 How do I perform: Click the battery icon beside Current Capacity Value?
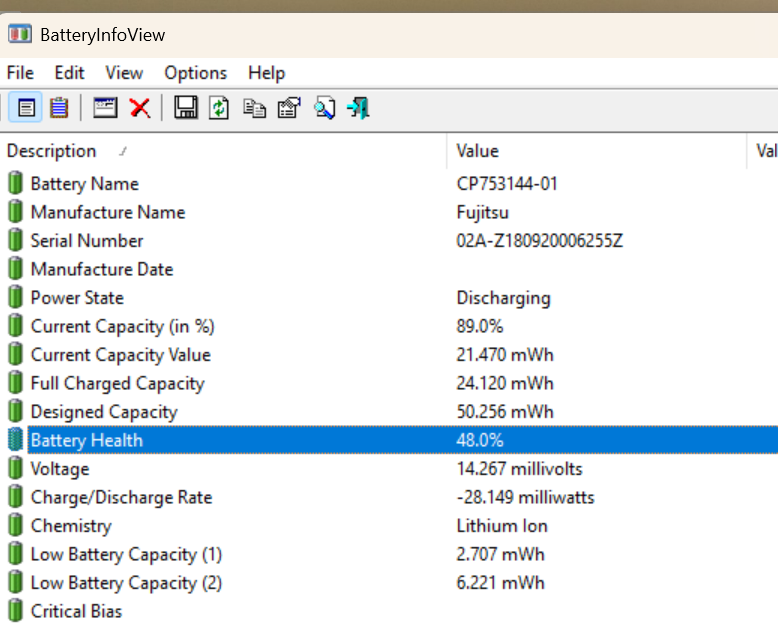(x=15, y=354)
